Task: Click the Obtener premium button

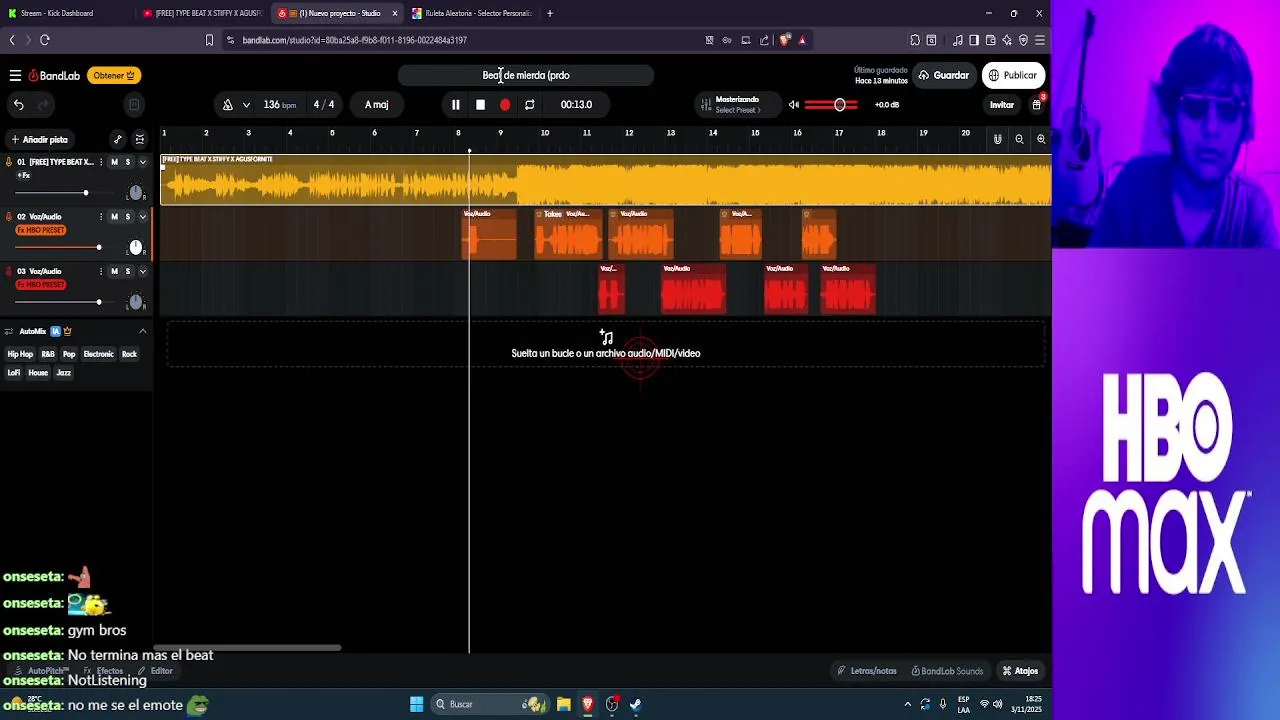Action: click(114, 75)
